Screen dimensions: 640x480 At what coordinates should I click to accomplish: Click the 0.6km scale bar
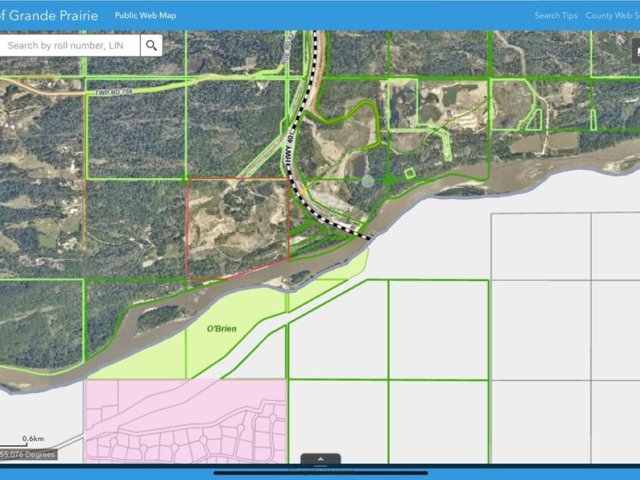[33, 439]
